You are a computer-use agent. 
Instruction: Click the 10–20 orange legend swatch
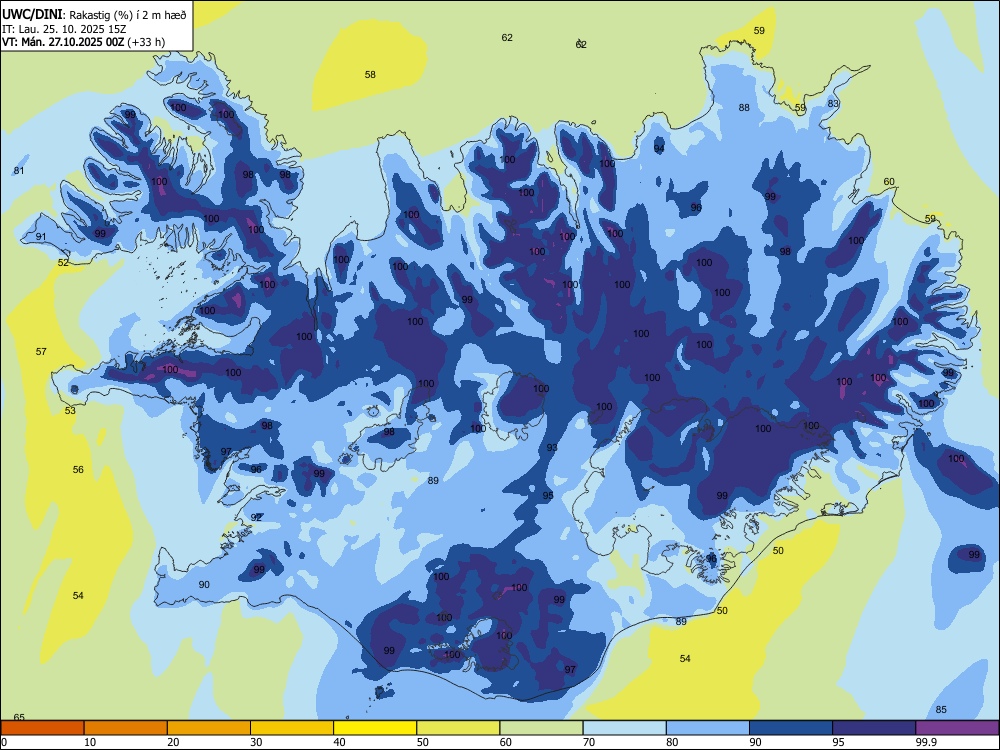point(126,728)
